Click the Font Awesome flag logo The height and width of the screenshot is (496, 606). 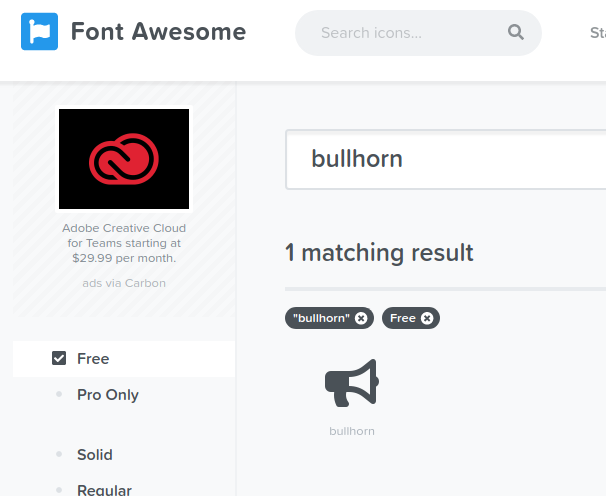(x=39, y=32)
